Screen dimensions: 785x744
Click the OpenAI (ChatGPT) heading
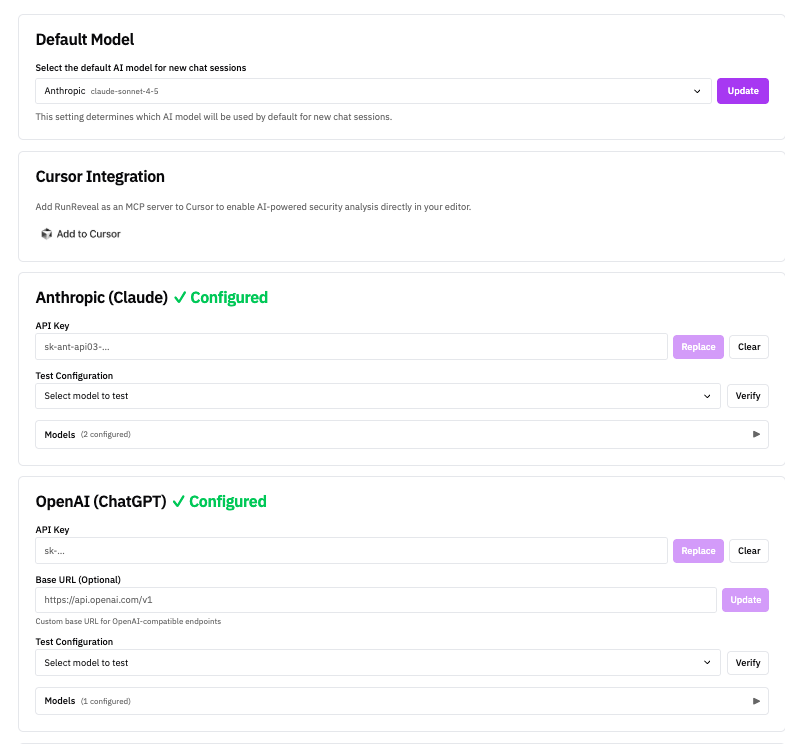tap(101, 501)
